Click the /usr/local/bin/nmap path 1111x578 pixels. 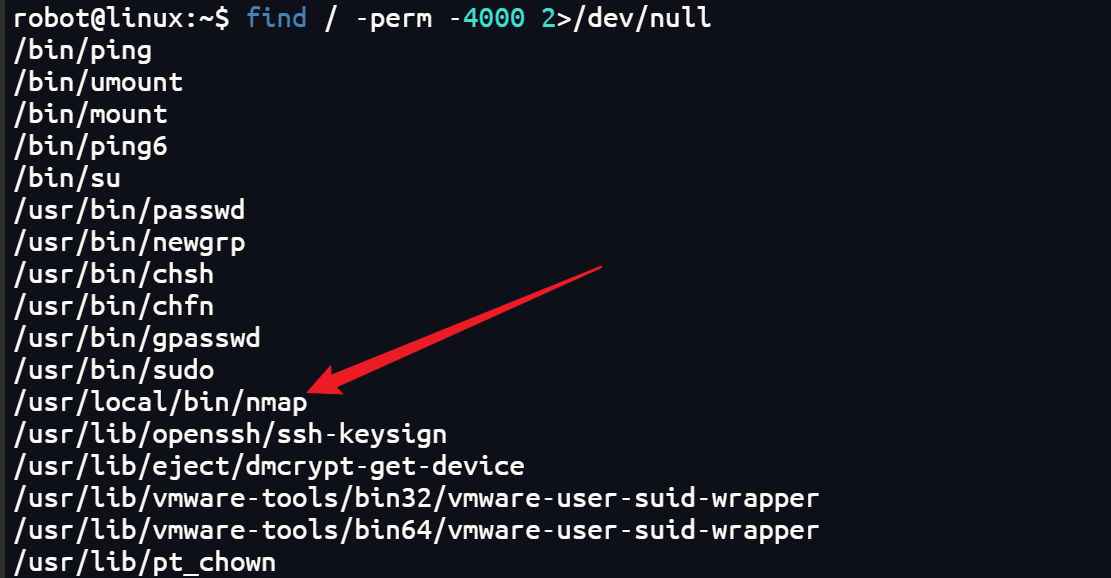pyautogui.click(x=160, y=402)
